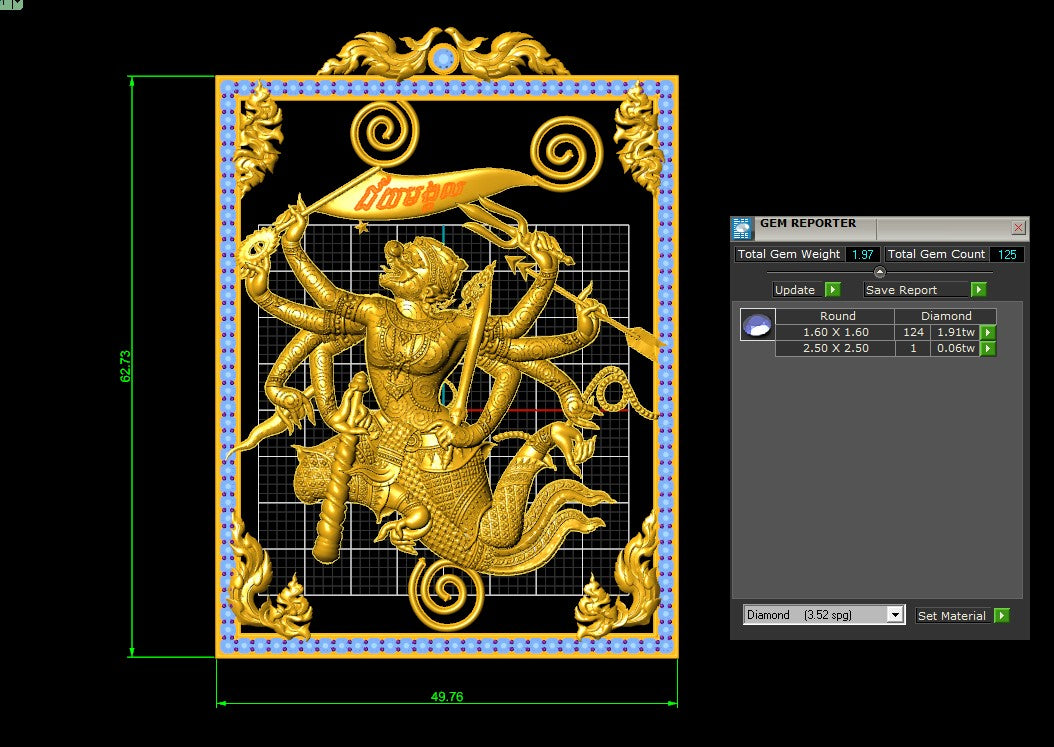The image size is (1054, 747).
Task: Click the collapse slider handle under totals
Action: (879, 272)
